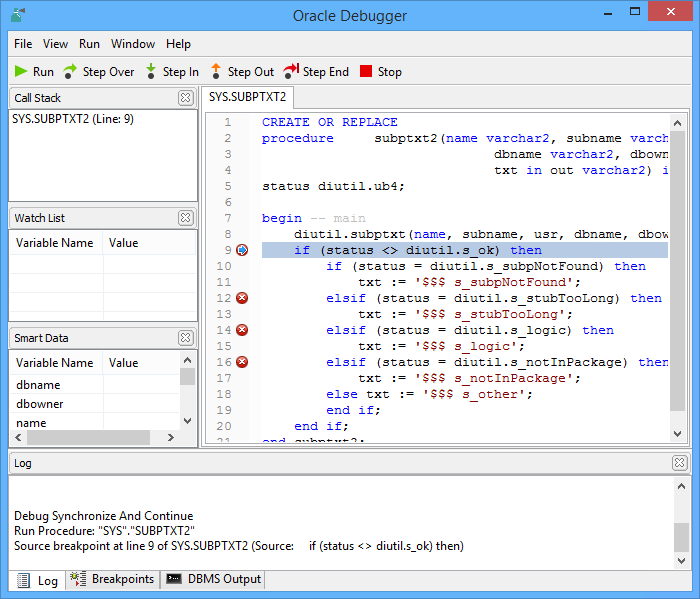Screen dimensions: 700x599
Task: Switch to the Log tab
Action: pyautogui.click(x=38, y=580)
